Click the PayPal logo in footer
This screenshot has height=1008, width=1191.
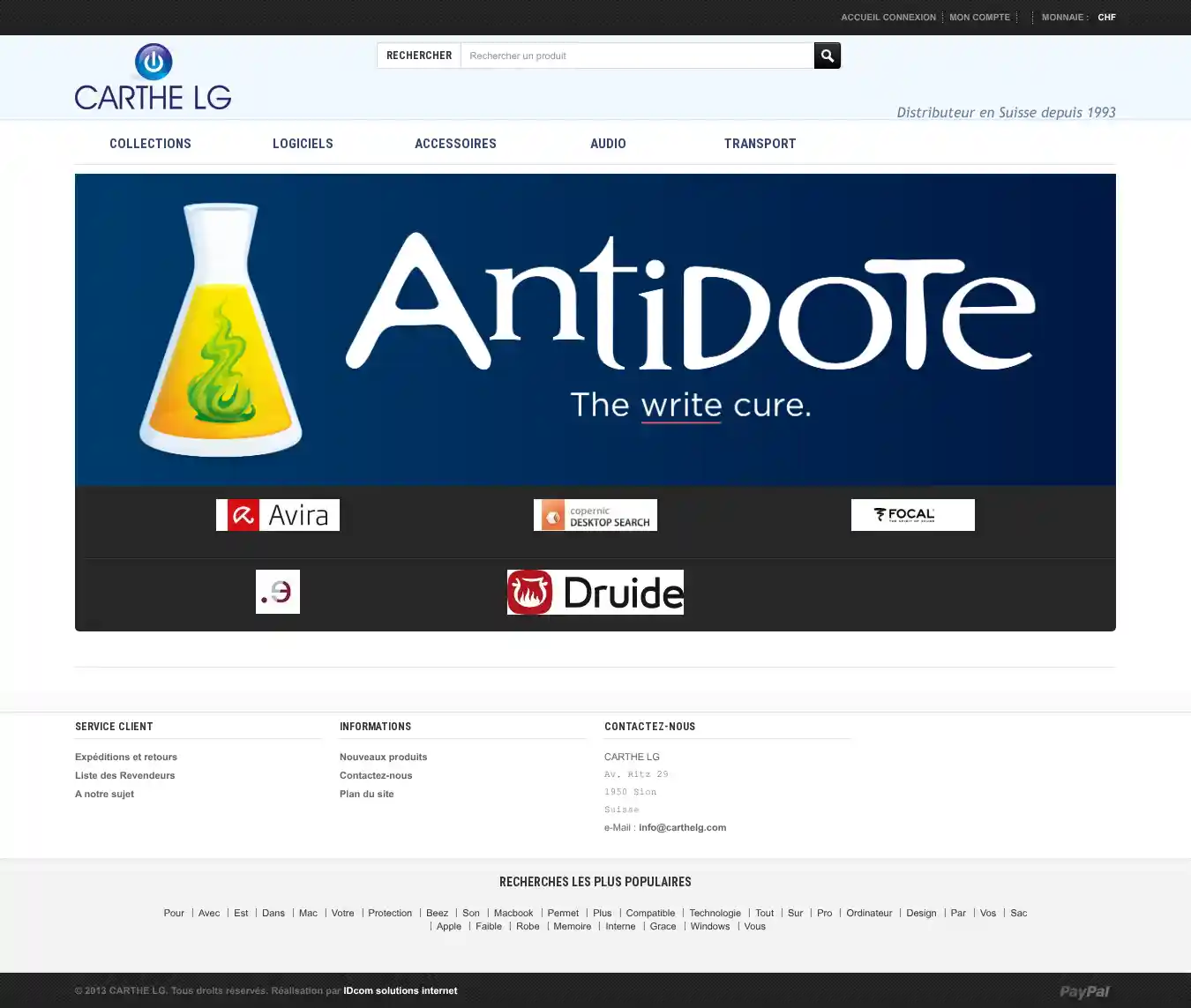coord(1084,991)
